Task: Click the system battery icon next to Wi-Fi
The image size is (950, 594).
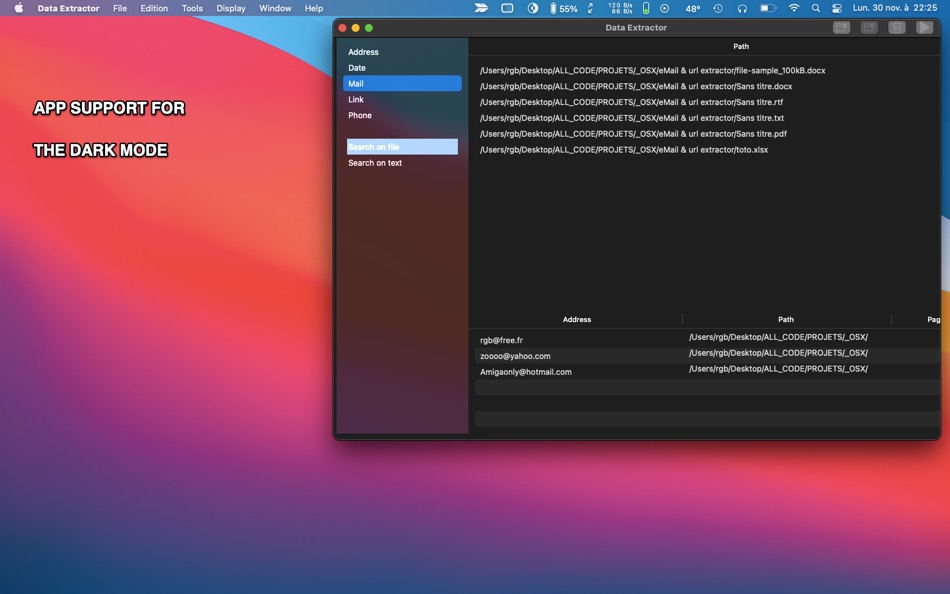Action: [768, 8]
